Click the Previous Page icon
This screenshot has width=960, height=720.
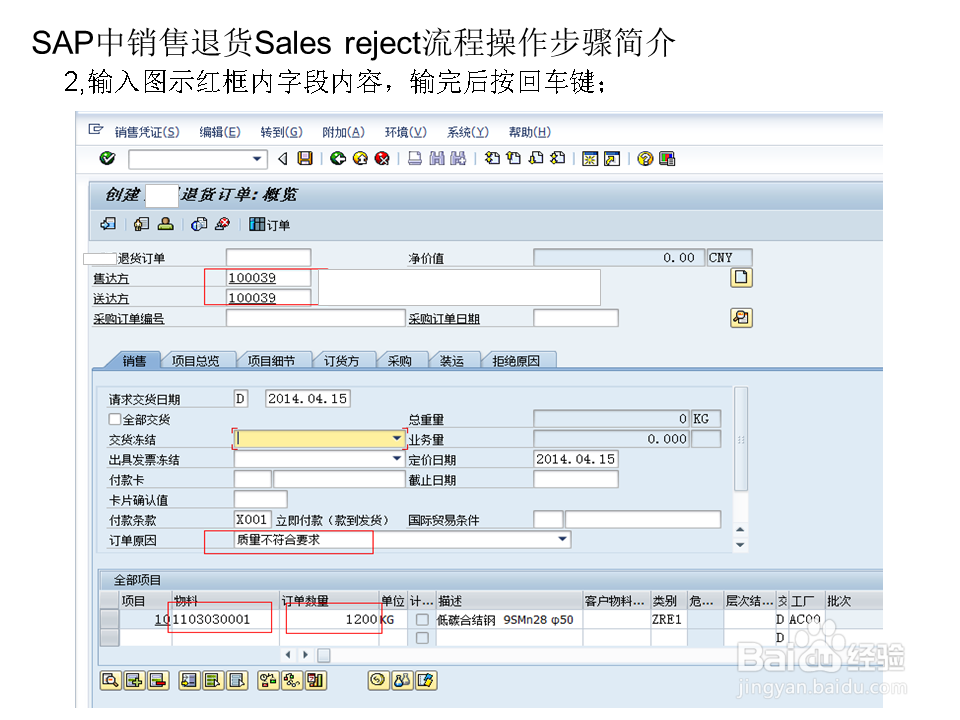[514, 159]
